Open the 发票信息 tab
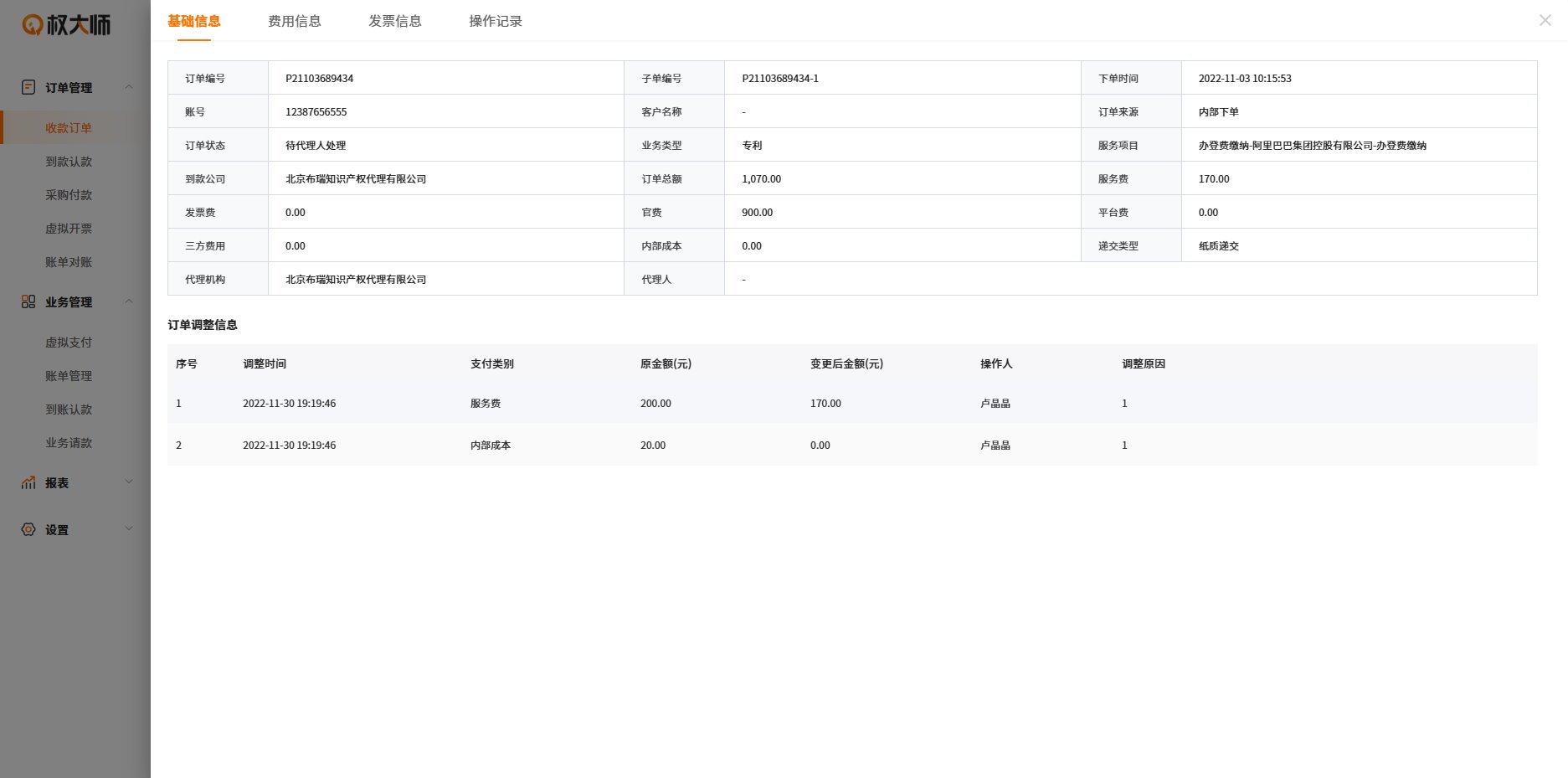The height and width of the screenshot is (778, 1568). pos(394,21)
